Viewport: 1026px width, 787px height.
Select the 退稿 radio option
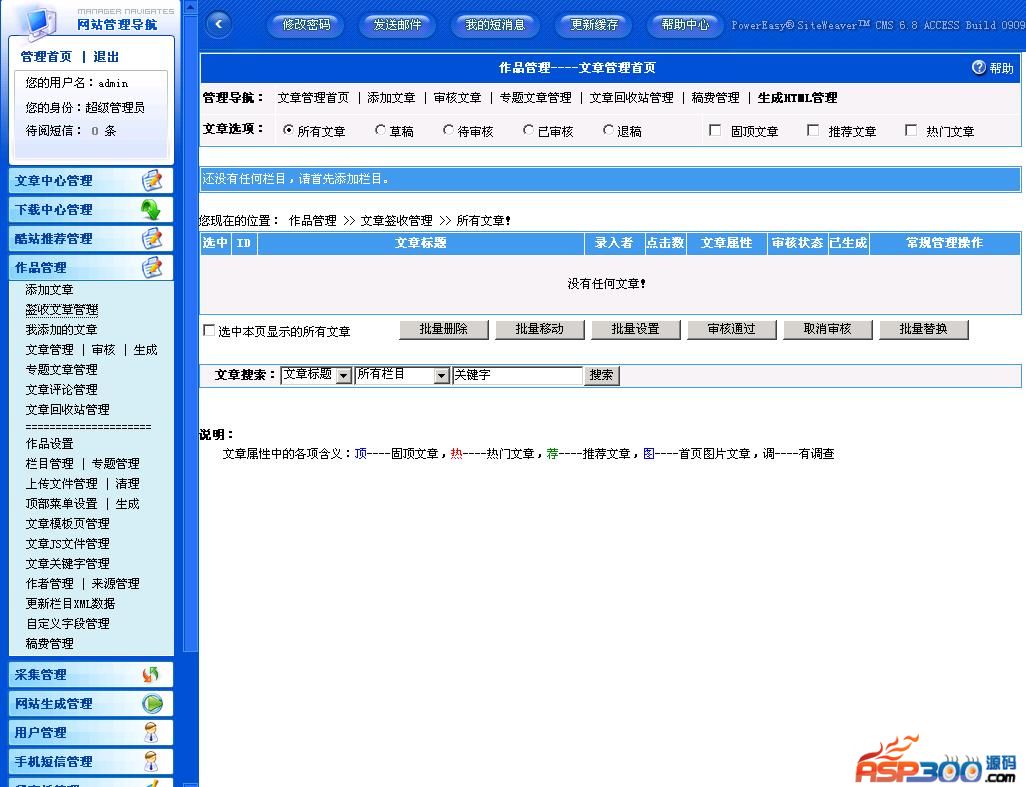[x=608, y=130]
